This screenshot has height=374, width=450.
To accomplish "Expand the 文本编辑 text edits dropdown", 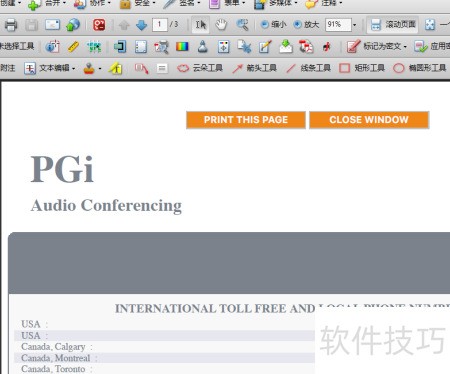I will point(74,69).
